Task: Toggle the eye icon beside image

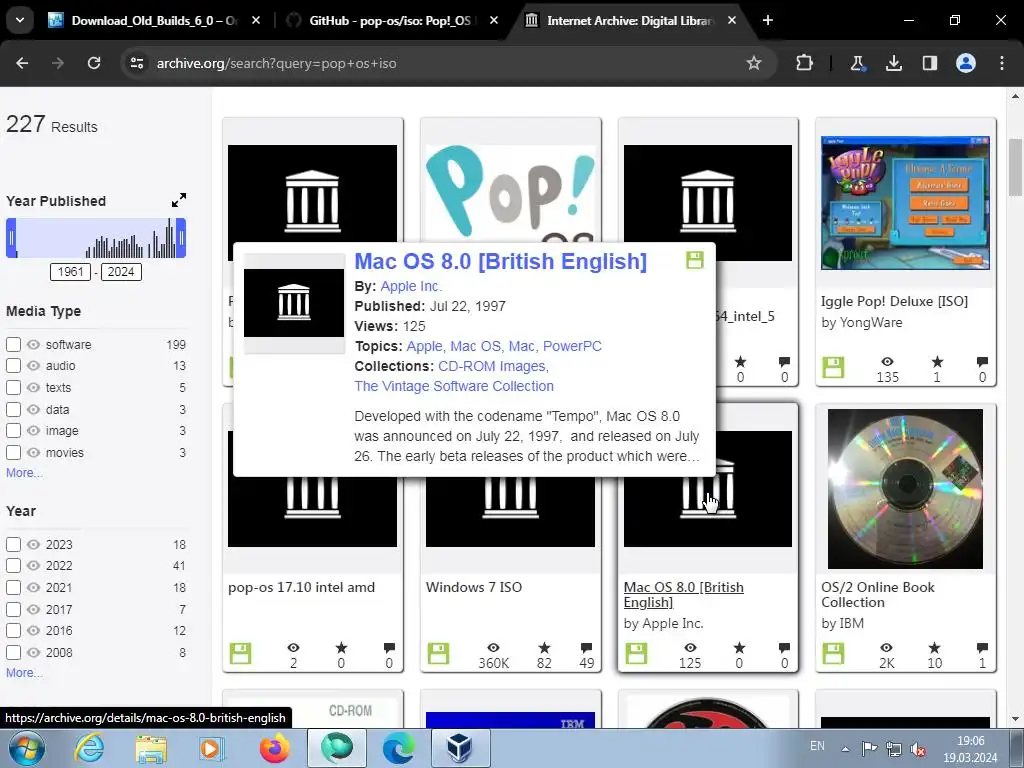Action: pos(33,430)
